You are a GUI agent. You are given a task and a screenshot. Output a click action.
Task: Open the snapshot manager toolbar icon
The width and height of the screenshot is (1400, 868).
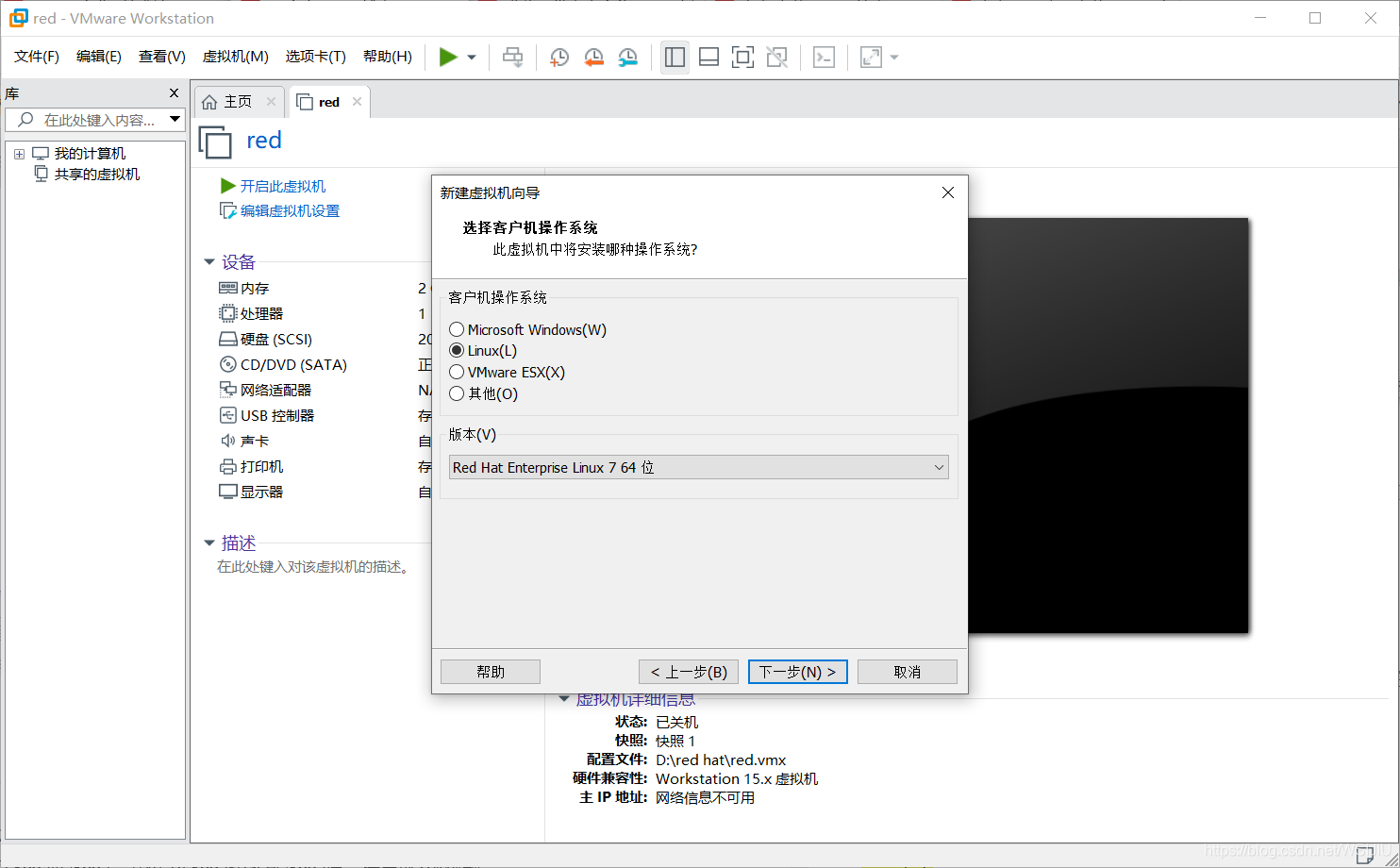click(627, 58)
